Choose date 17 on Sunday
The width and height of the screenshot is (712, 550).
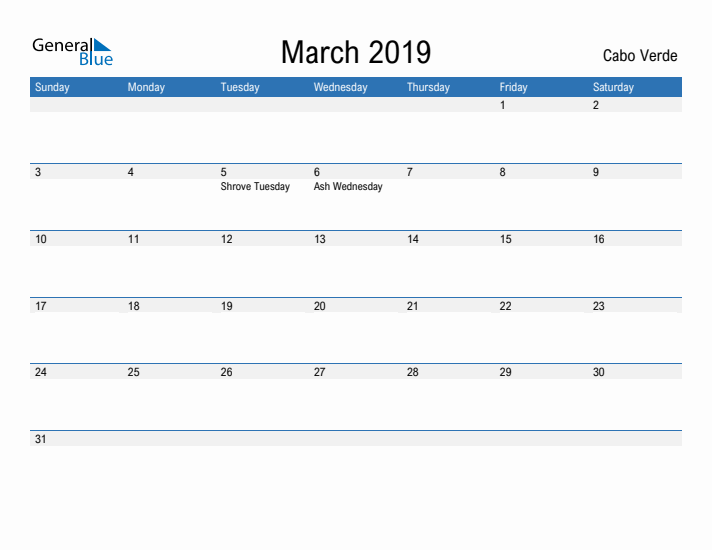pos(41,306)
